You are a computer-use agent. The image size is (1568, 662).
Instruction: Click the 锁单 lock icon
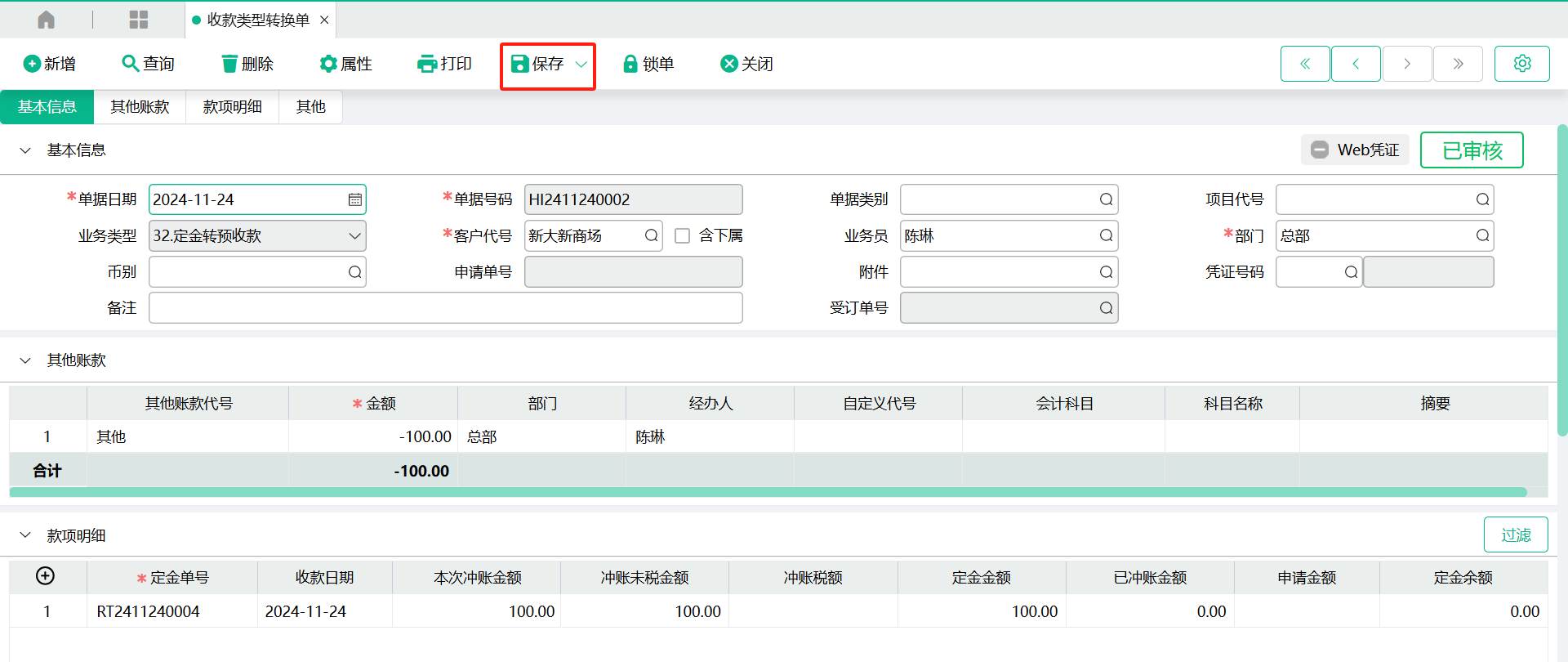coord(630,64)
